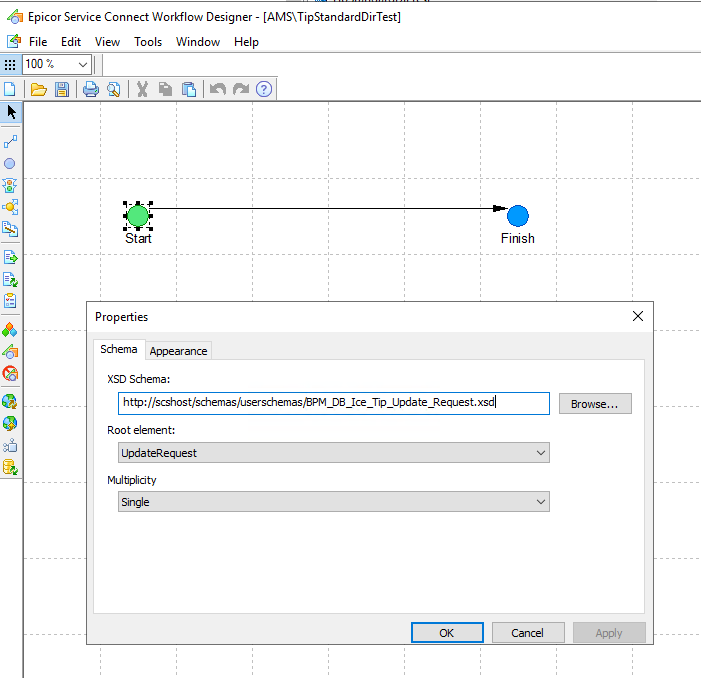Select the circle node tool

pos(9,164)
